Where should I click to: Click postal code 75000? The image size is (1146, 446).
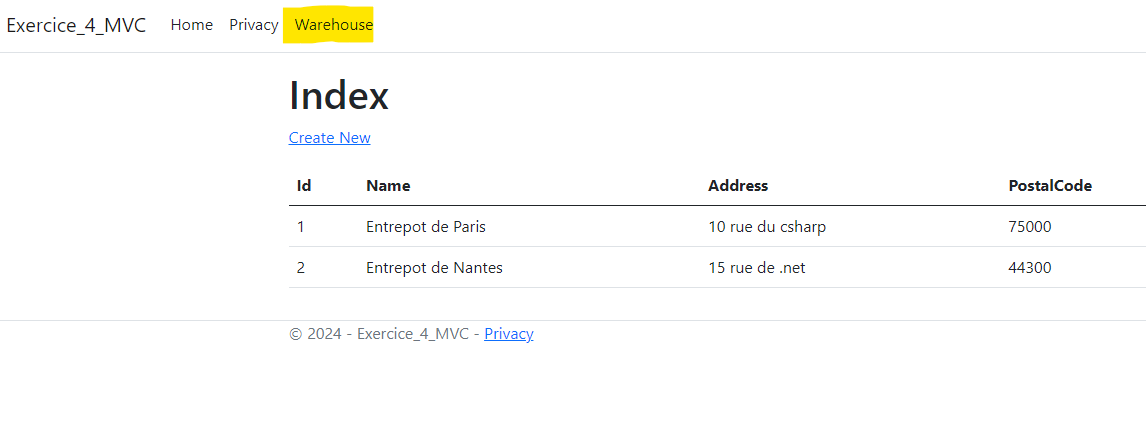click(x=1030, y=227)
